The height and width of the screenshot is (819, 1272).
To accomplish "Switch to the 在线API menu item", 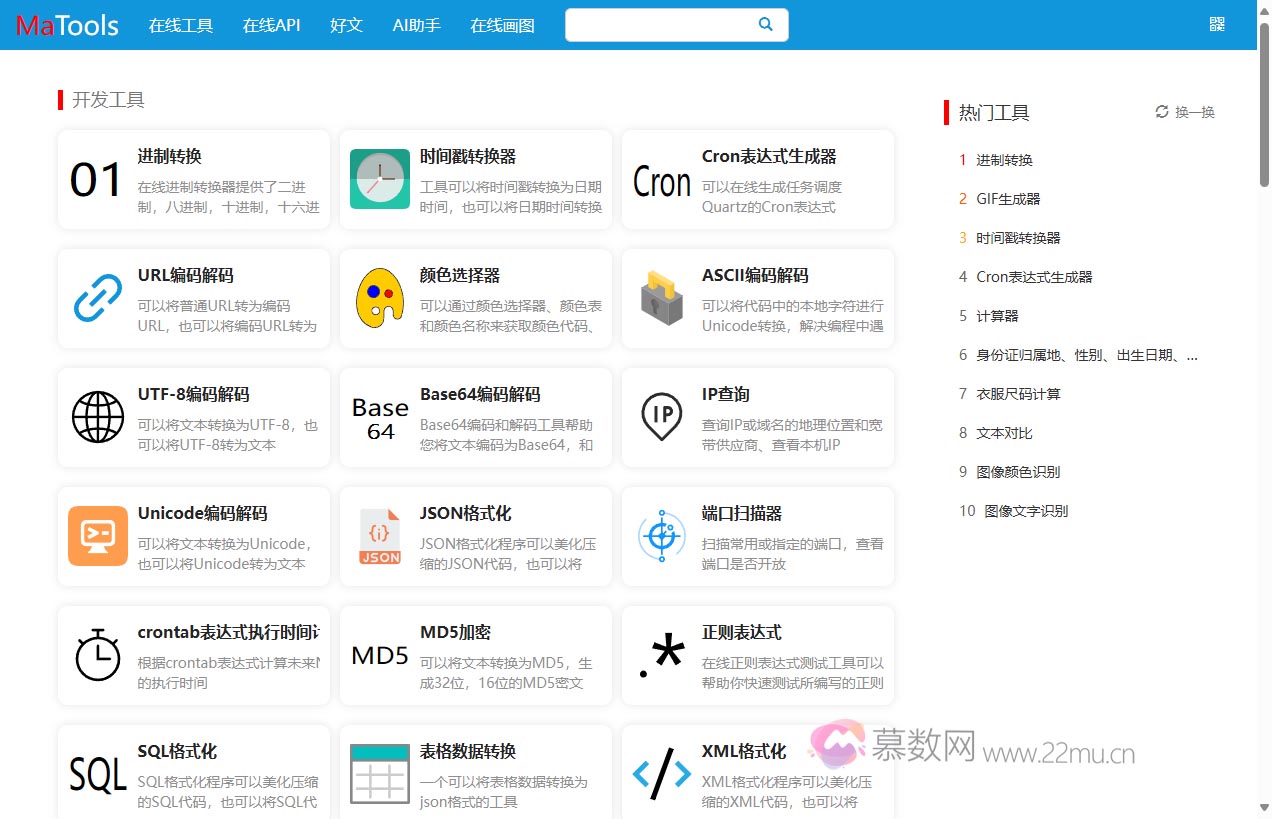I will (x=270, y=25).
